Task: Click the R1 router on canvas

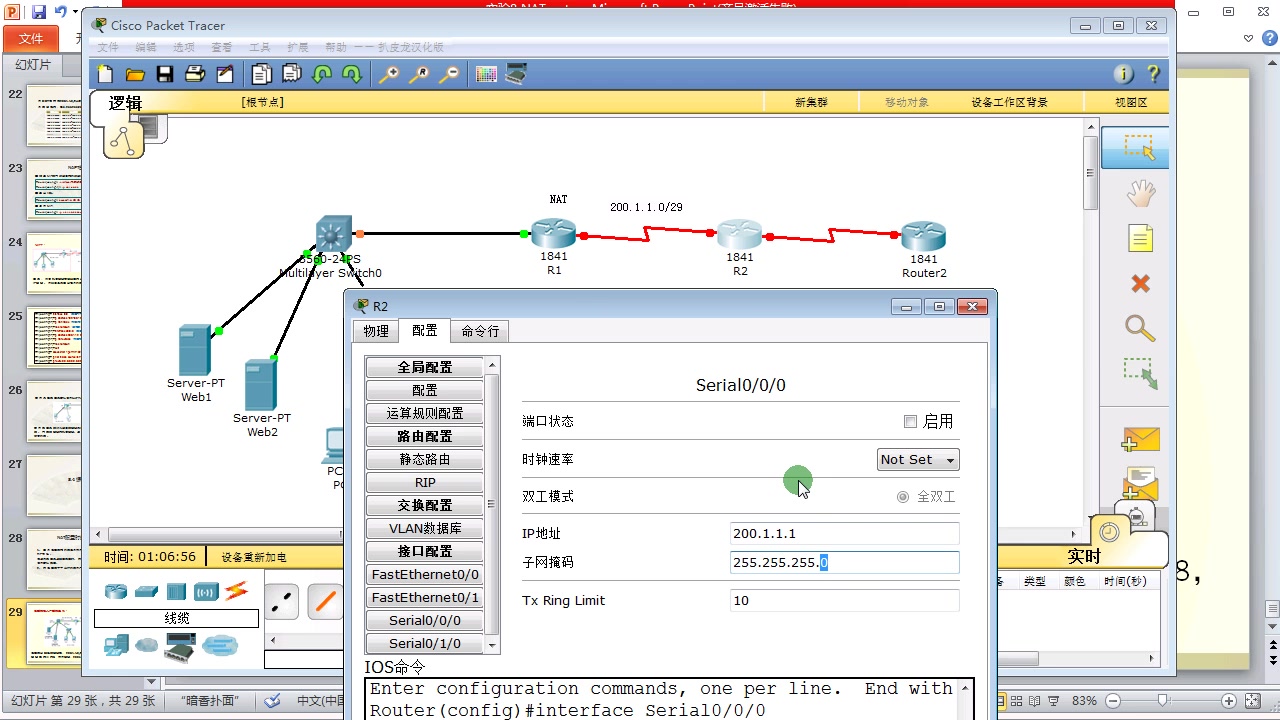Action: pos(553,235)
